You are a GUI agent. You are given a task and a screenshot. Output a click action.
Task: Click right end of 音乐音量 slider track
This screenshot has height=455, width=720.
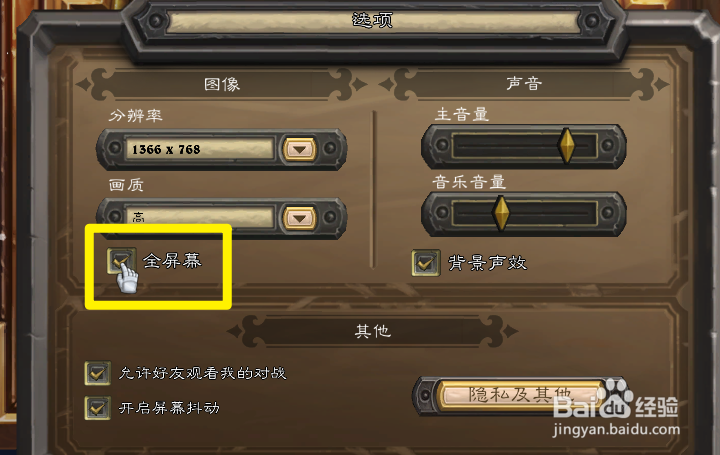tap(590, 213)
